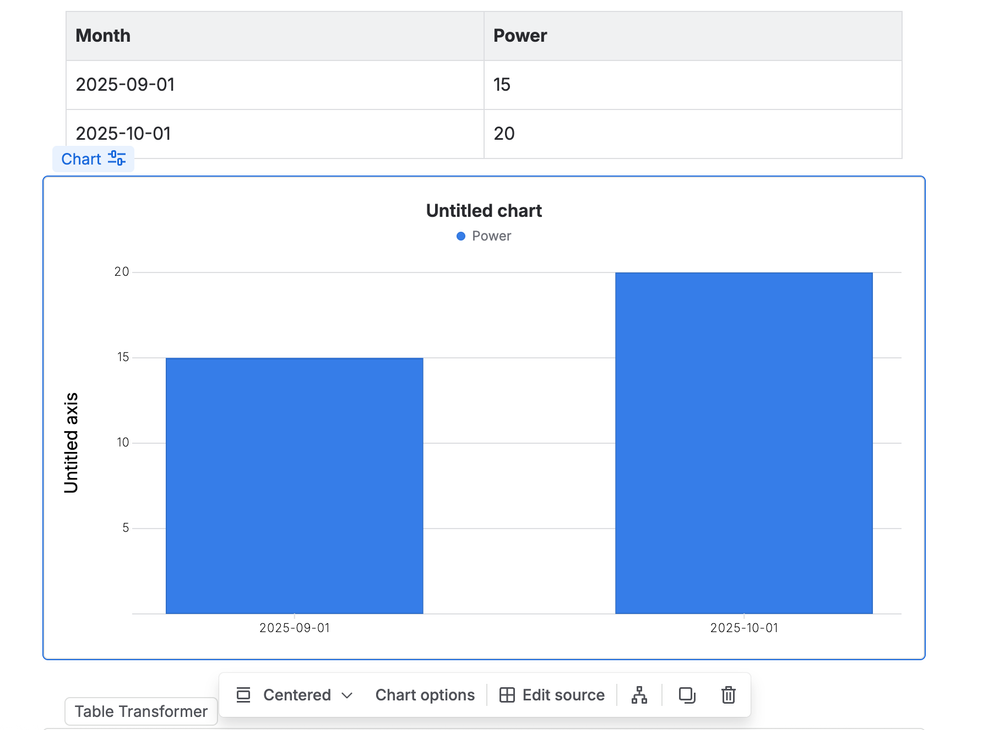Click the hierarchy structure icon in toolbar
This screenshot has height=730, width=999.
pos(639,695)
